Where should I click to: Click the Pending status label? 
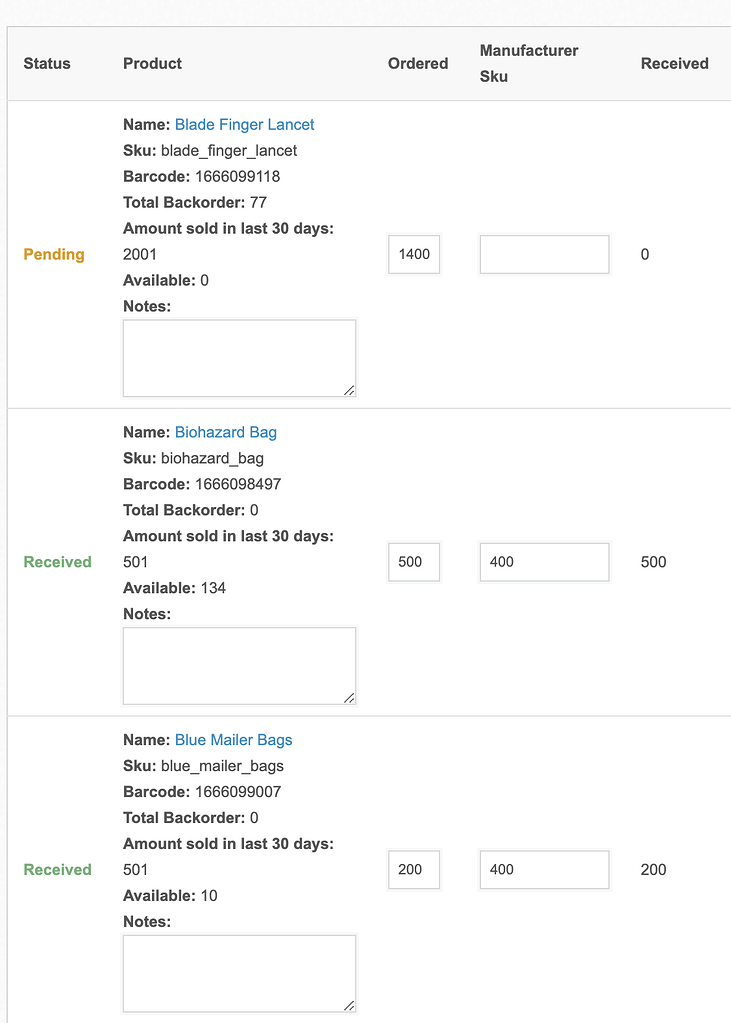(x=54, y=254)
